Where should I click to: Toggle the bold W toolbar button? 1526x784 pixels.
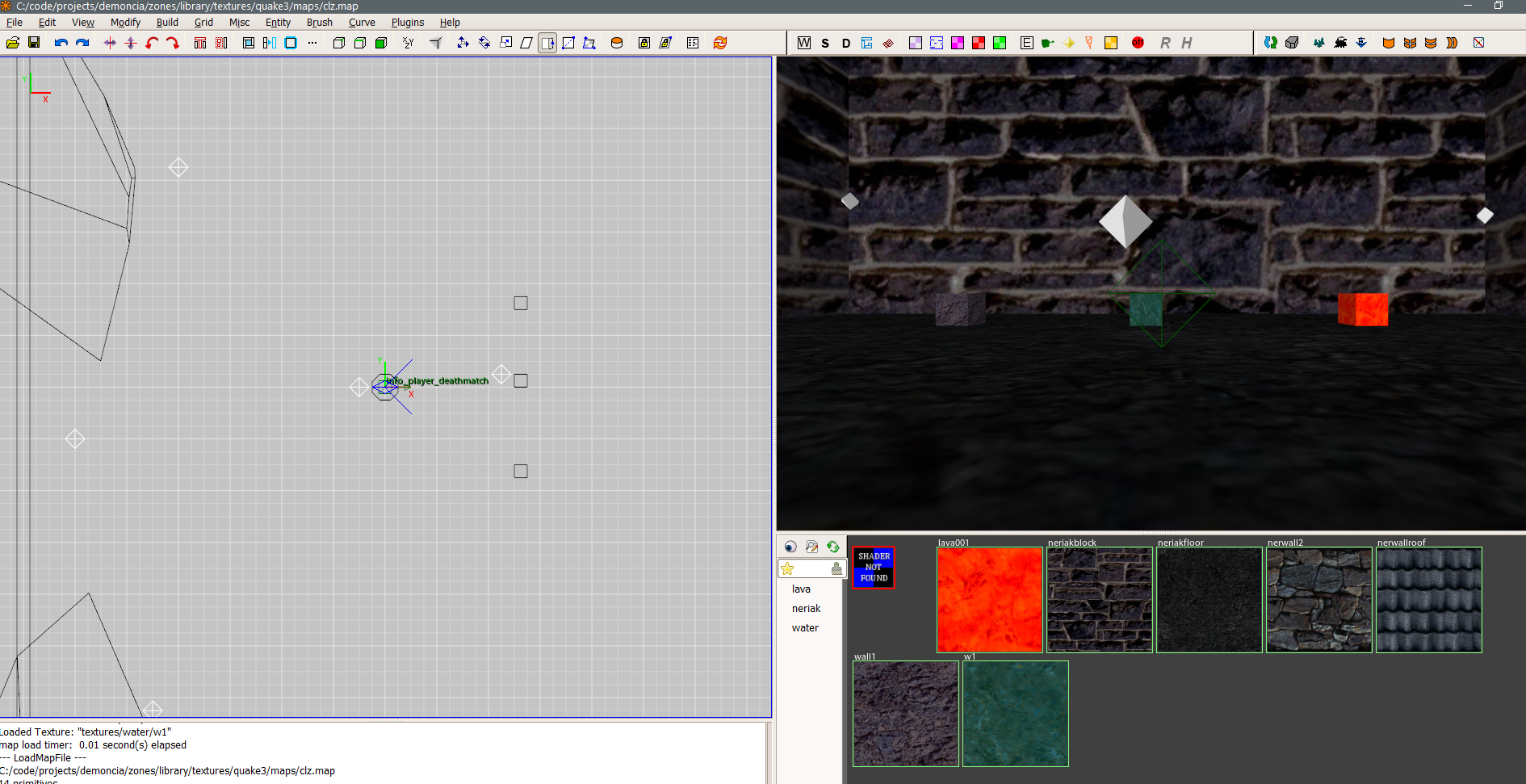[804, 43]
